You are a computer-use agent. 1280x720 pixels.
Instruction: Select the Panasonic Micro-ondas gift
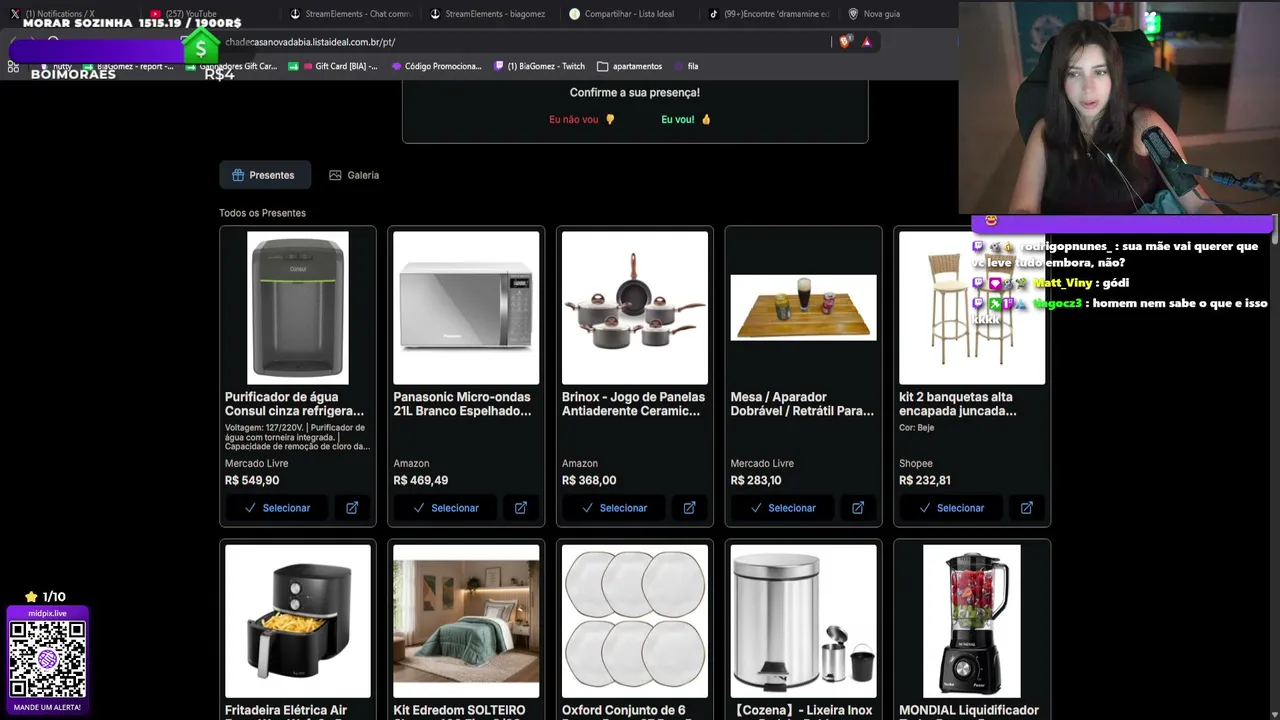[446, 508]
